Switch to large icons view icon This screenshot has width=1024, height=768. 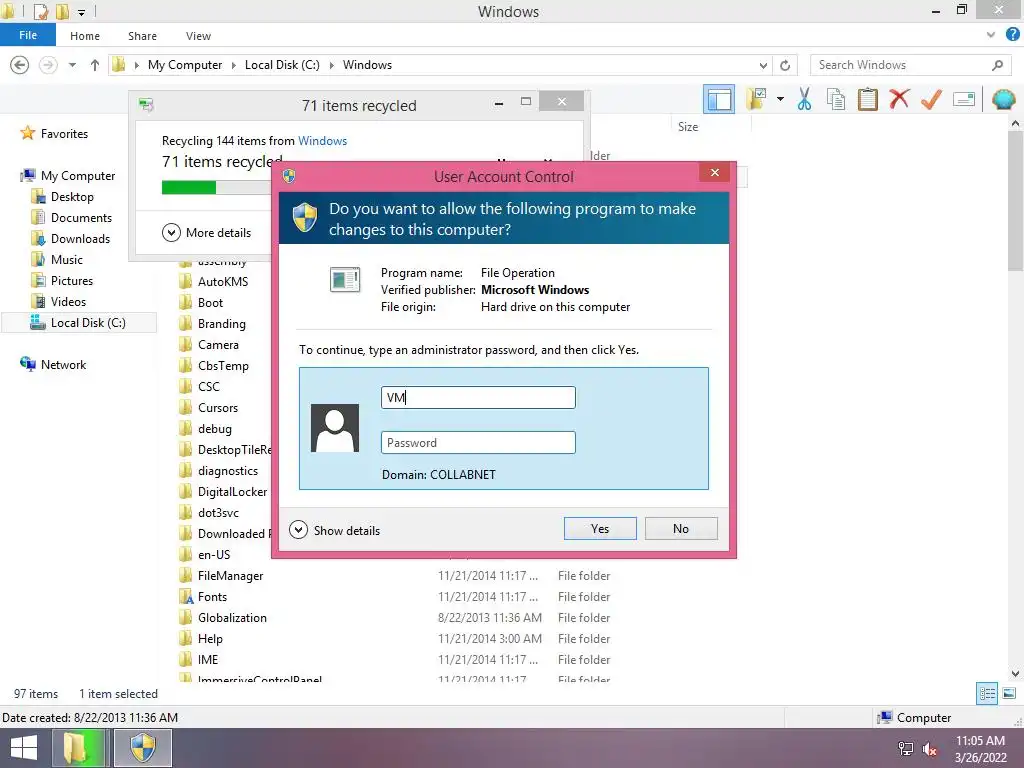point(1009,694)
